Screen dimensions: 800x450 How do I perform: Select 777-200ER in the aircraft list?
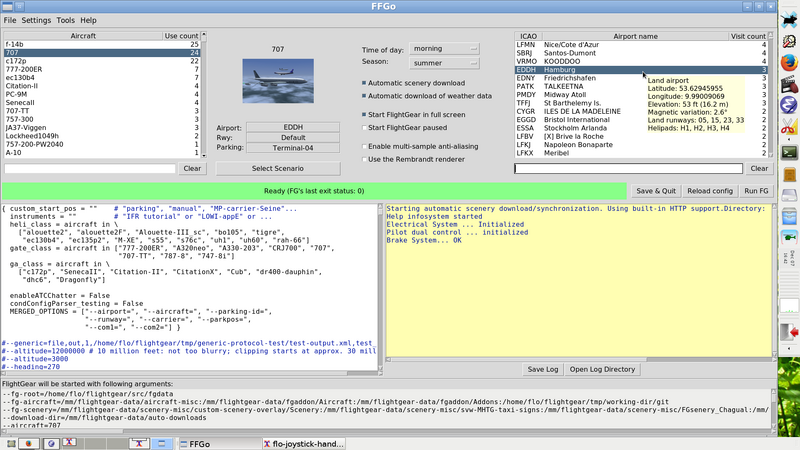click(x=102, y=69)
